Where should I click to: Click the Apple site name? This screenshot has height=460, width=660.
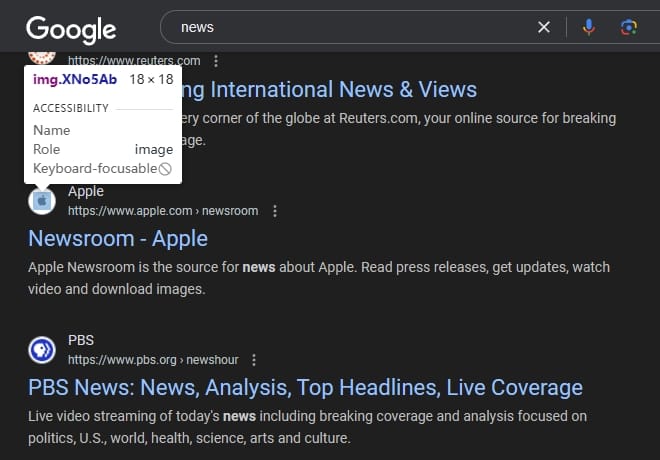(86, 191)
